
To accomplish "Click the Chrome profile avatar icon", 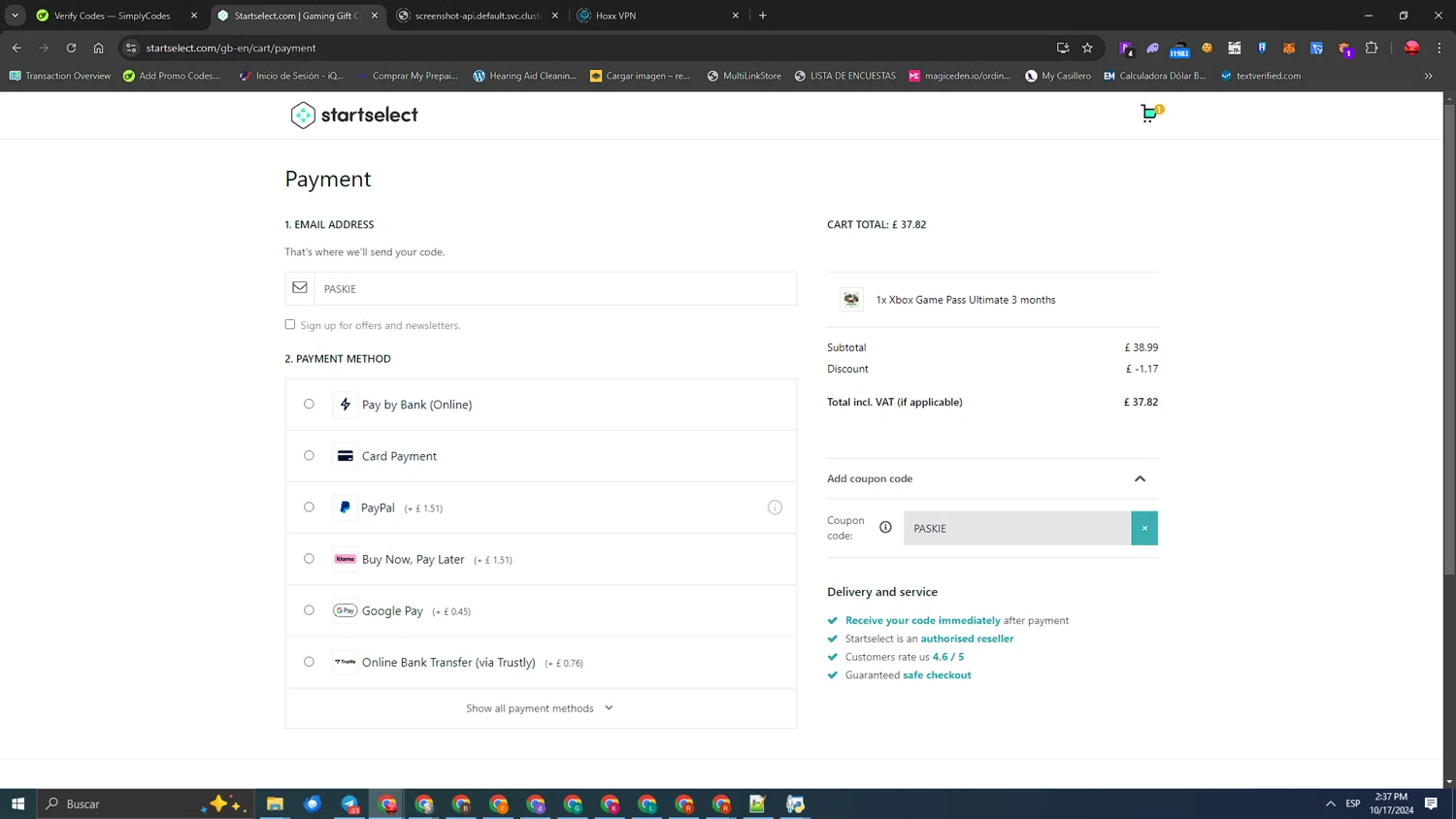I will click(1411, 48).
